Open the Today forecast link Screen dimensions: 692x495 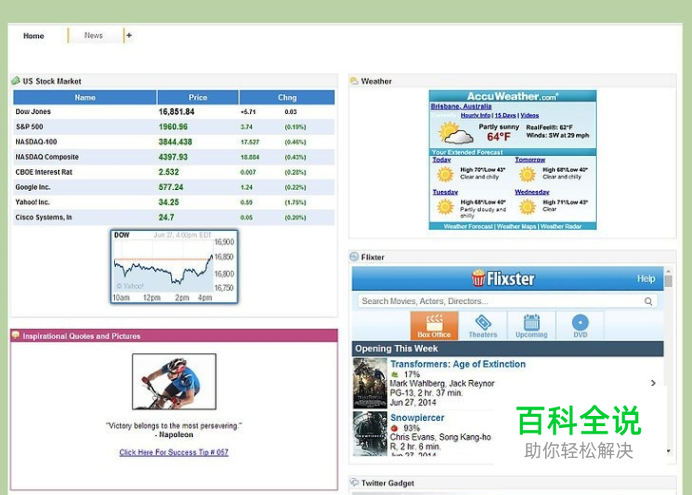click(x=441, y=160)
